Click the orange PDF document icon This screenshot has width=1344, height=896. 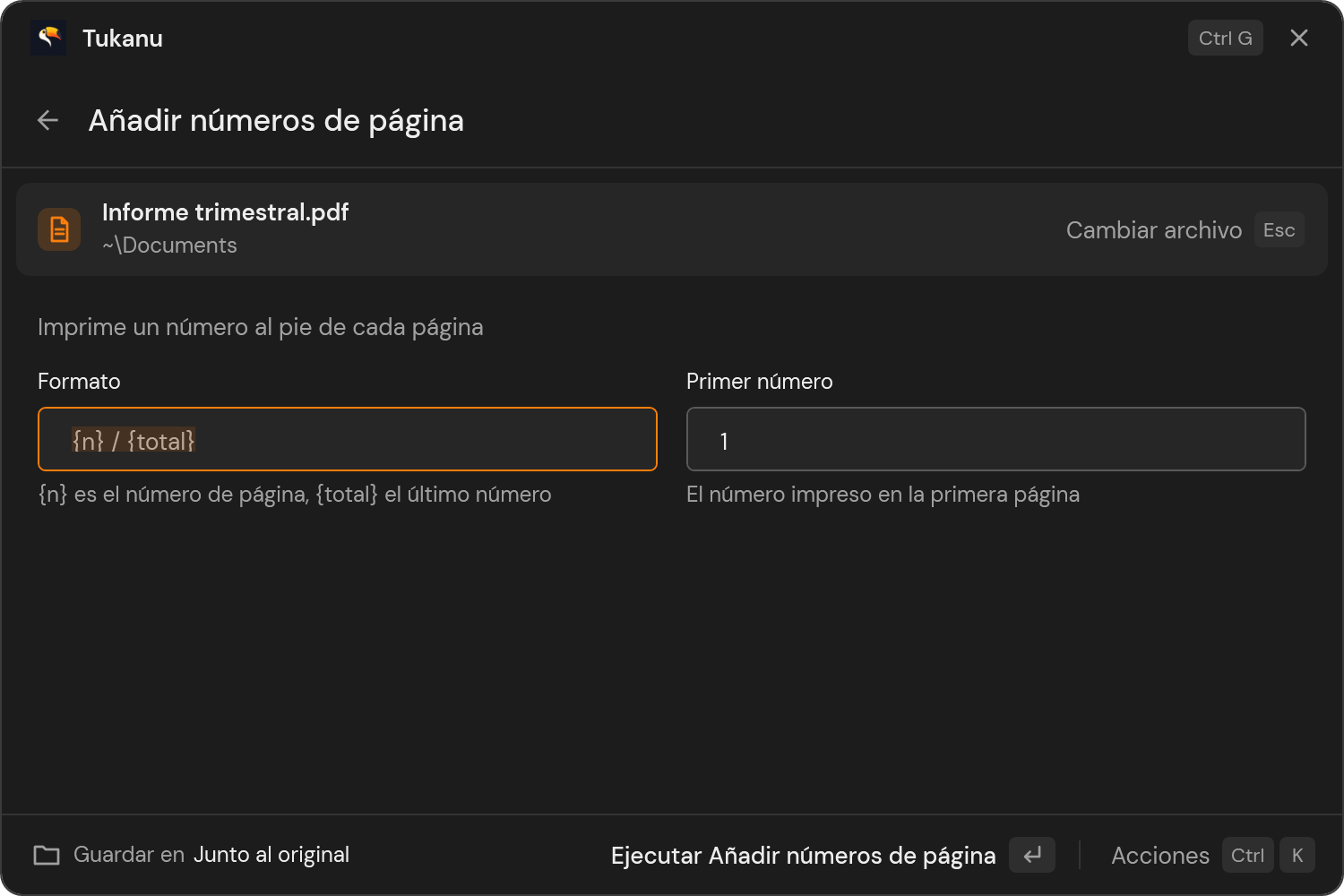tap(59, 229)
